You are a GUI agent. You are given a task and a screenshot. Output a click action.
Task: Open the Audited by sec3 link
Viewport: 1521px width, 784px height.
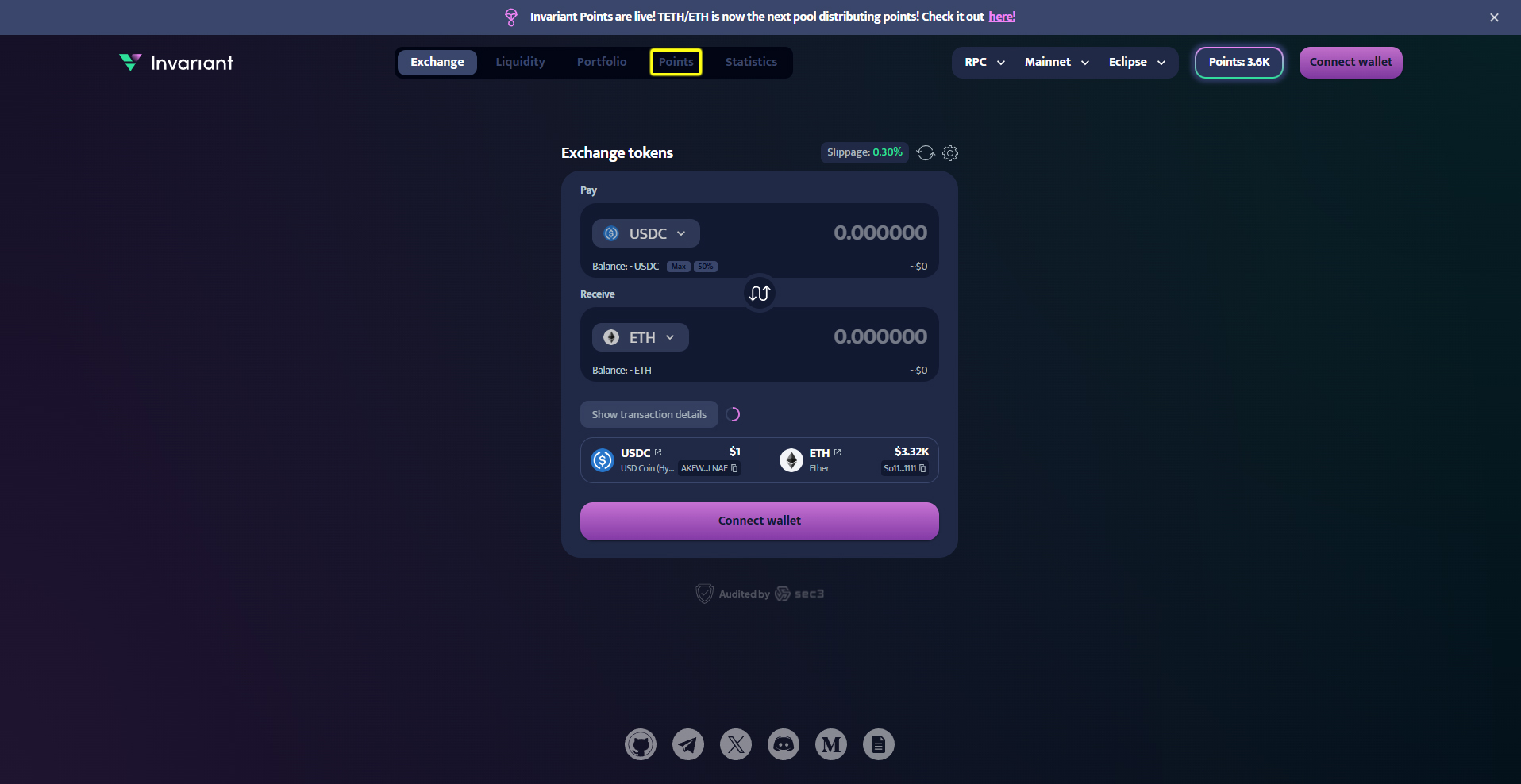(760, 594)
